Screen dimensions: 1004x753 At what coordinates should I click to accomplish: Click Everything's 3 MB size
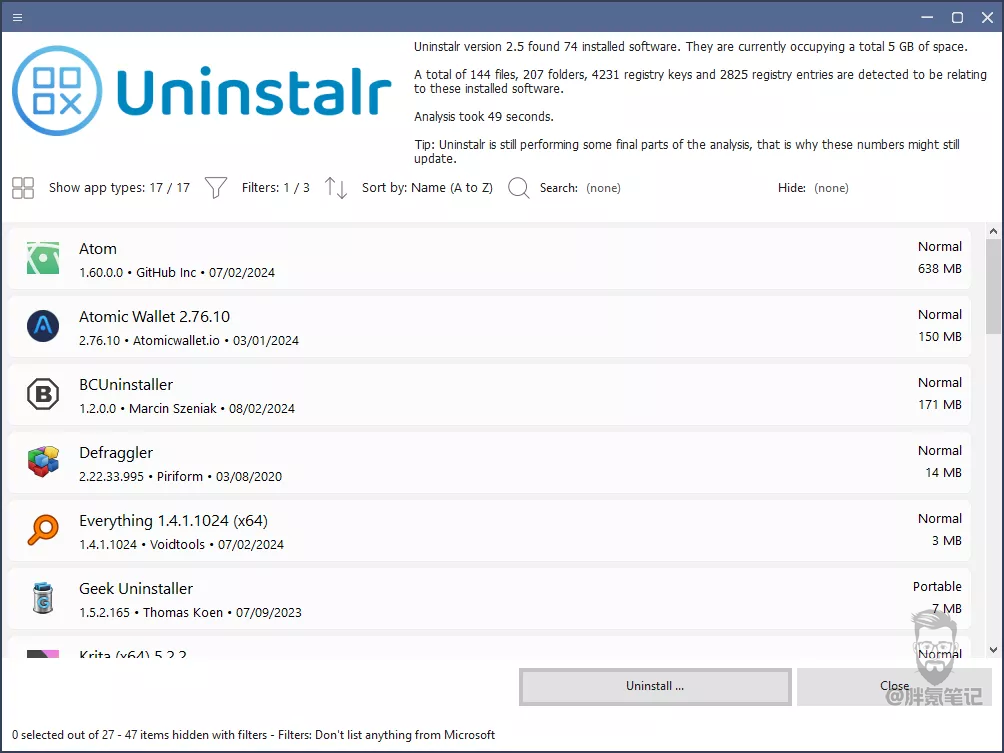click(946, 540)
